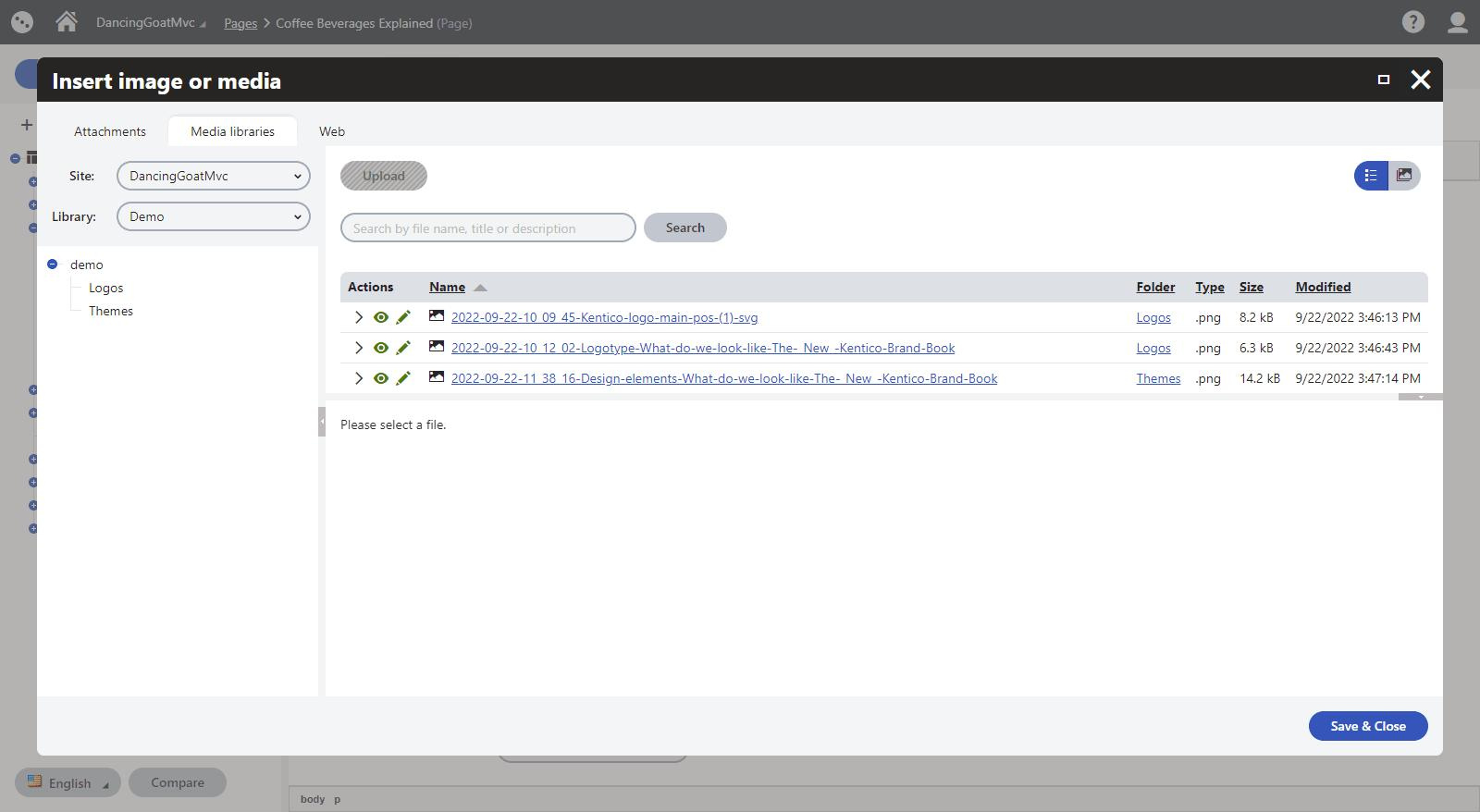Image resolution: width=1480 pixels, height=812 pixels.
Task: Click image icon of Logotype file
Action: 437,347
